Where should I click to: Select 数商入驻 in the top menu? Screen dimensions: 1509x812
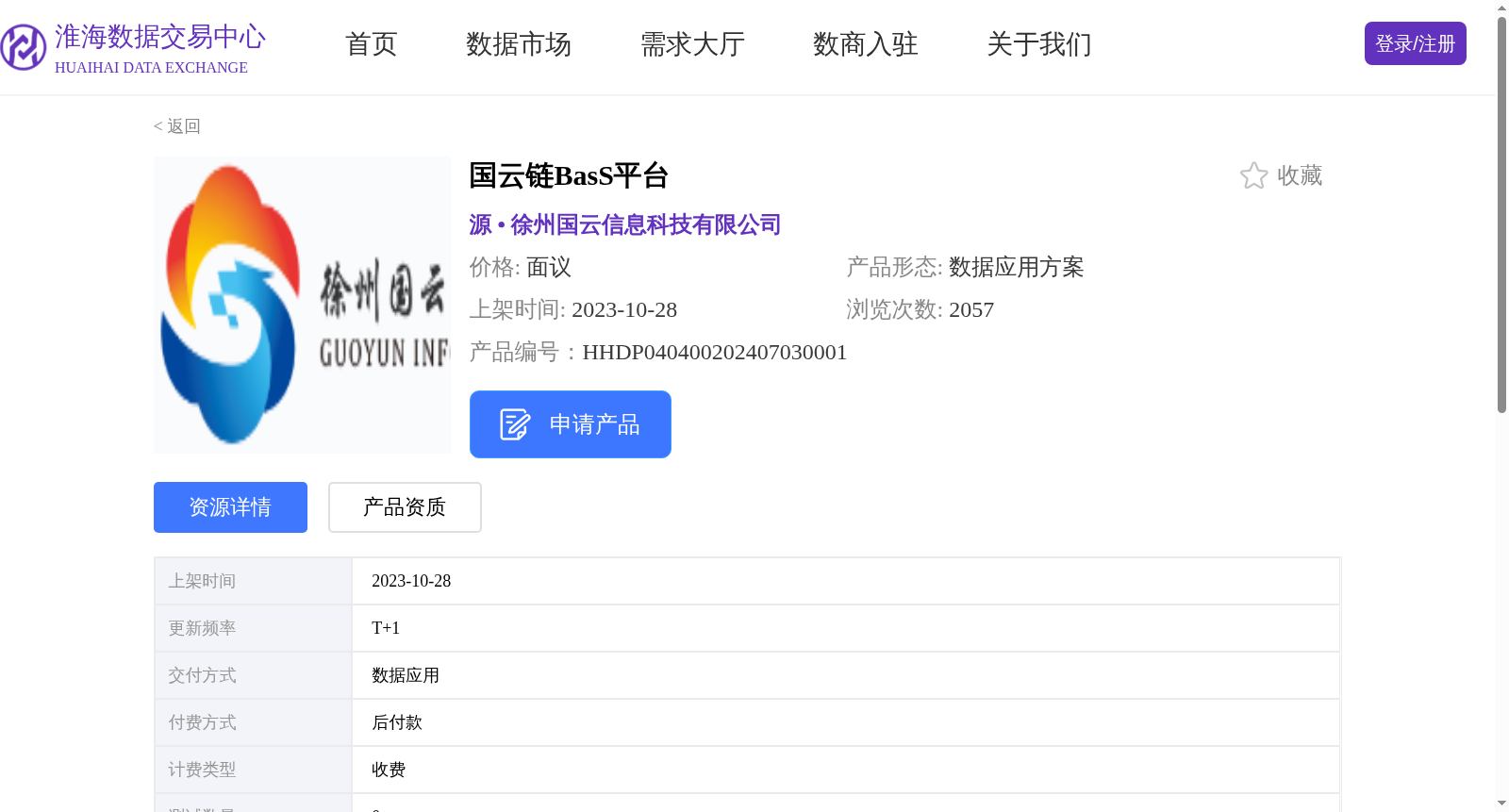(866, 44)
